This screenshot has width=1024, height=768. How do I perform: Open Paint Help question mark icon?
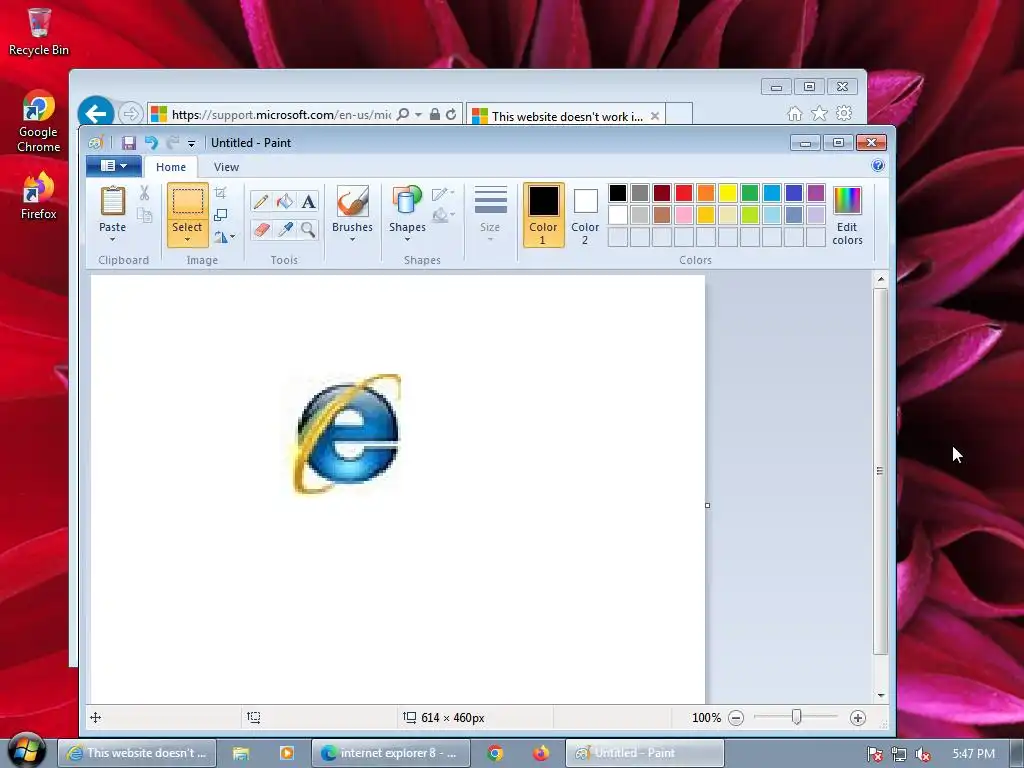[878, 166]
